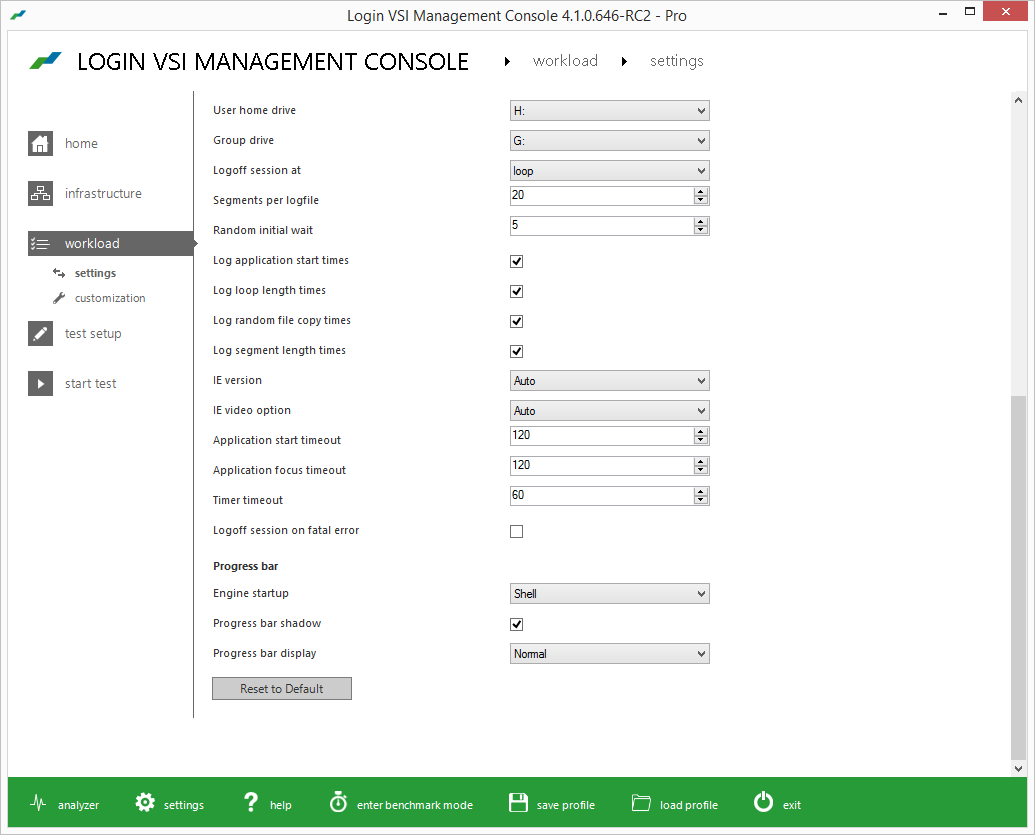Click the benchmark mode stopwatch icon
1035x835 pixels.
click(338, 802)
